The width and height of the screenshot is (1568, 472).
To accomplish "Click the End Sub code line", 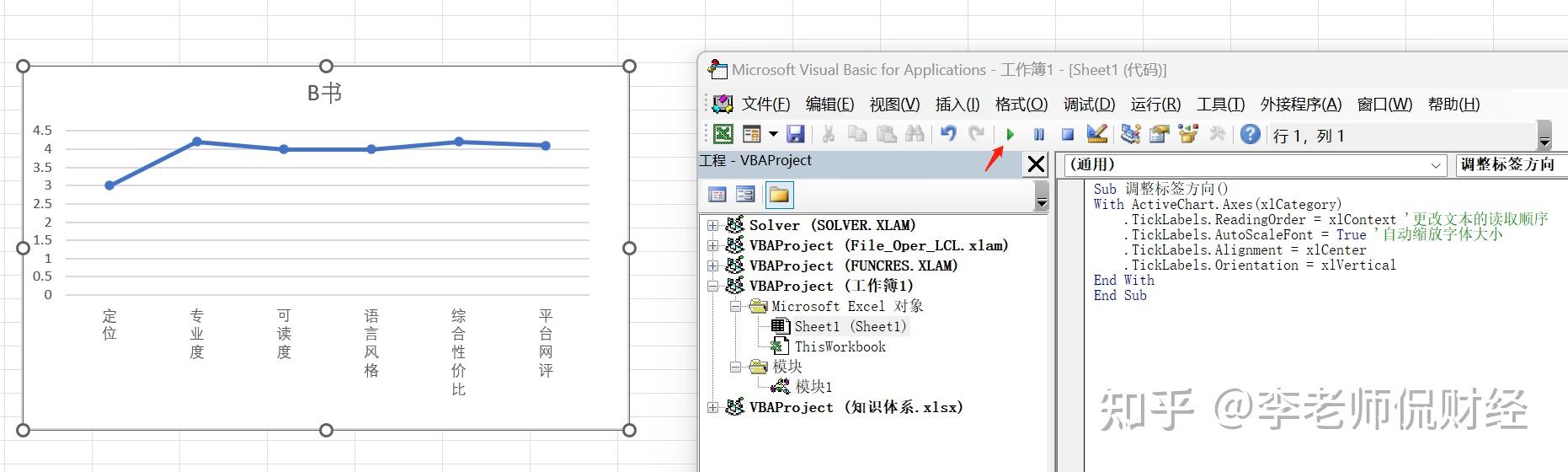I will [1120, 295].
